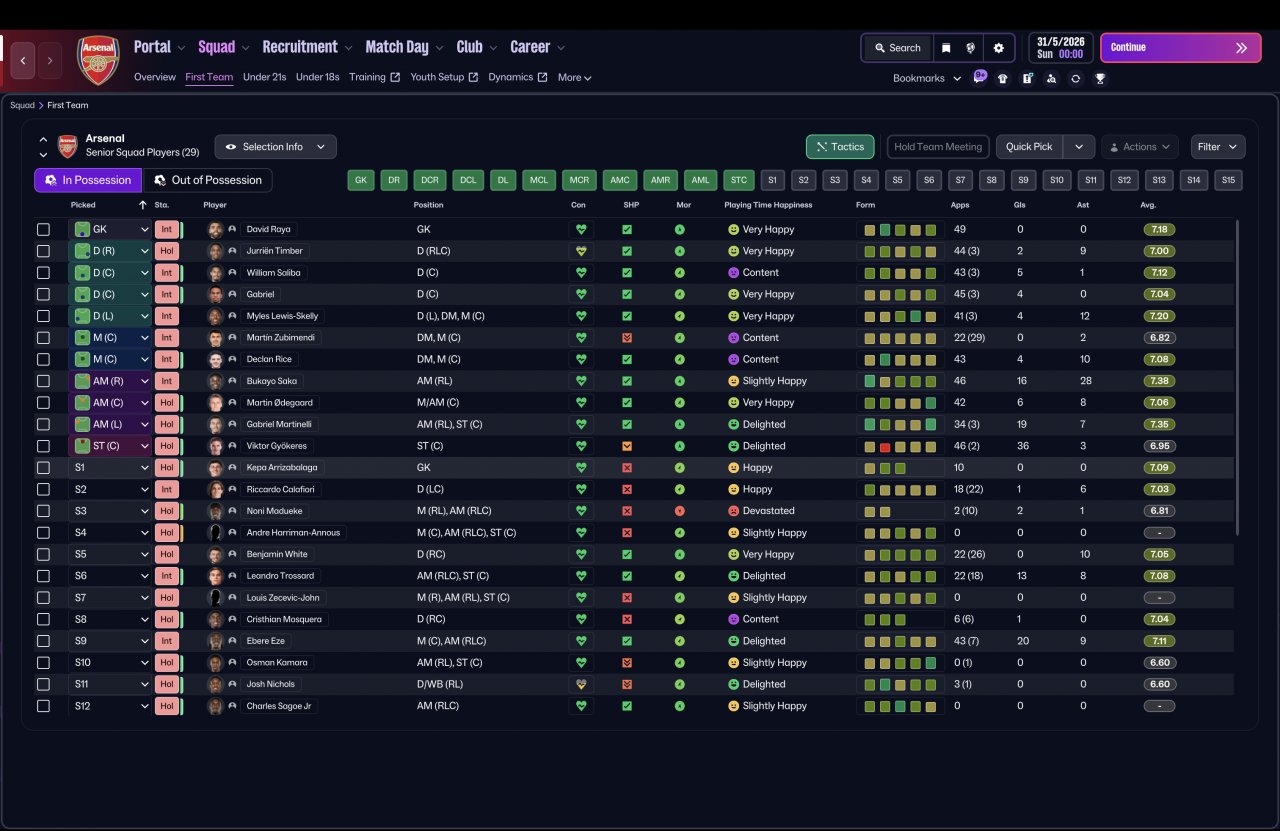1280x831 pixels.
Task: Select the checkbox beside Myles Lewis-Skelly
Action: tap(43, 316)
